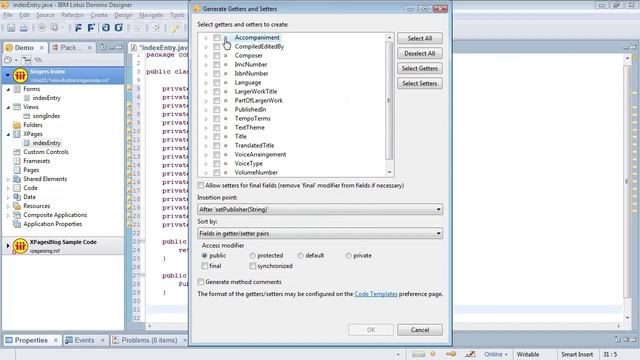
Task: Open the Source menu
Action: point(45,15)
